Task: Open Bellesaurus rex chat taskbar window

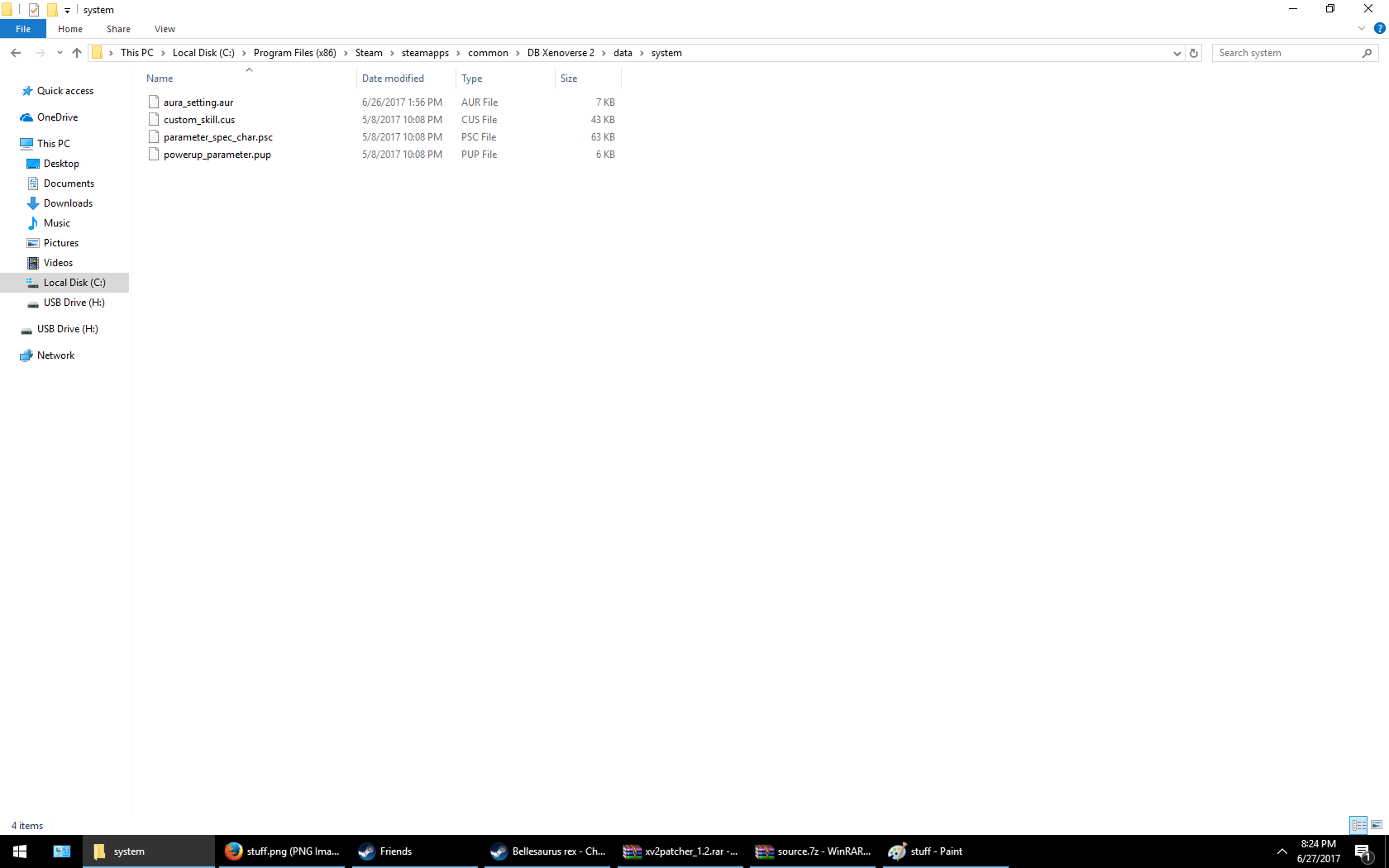Action: pos(548,851)
